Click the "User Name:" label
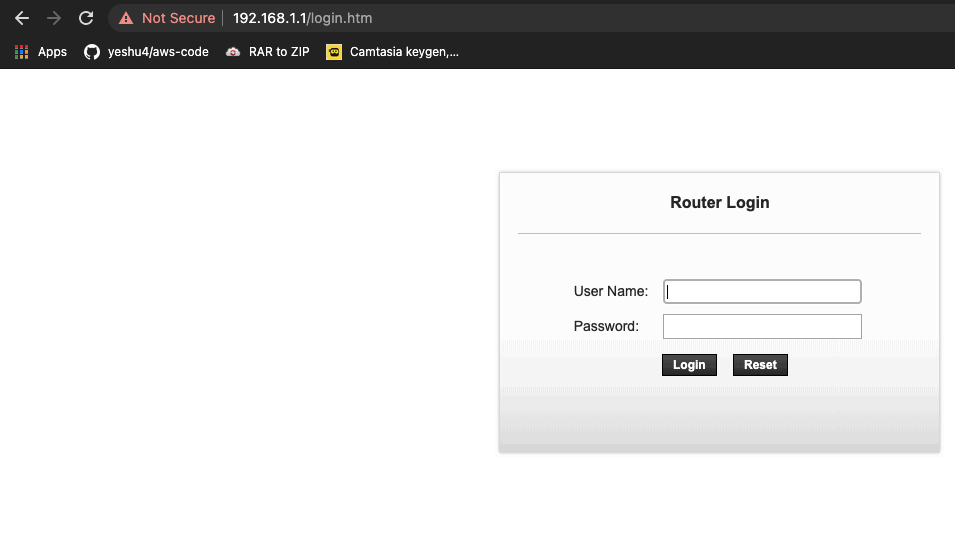This screenshot has height=560, width=955. tap(610, 291)
